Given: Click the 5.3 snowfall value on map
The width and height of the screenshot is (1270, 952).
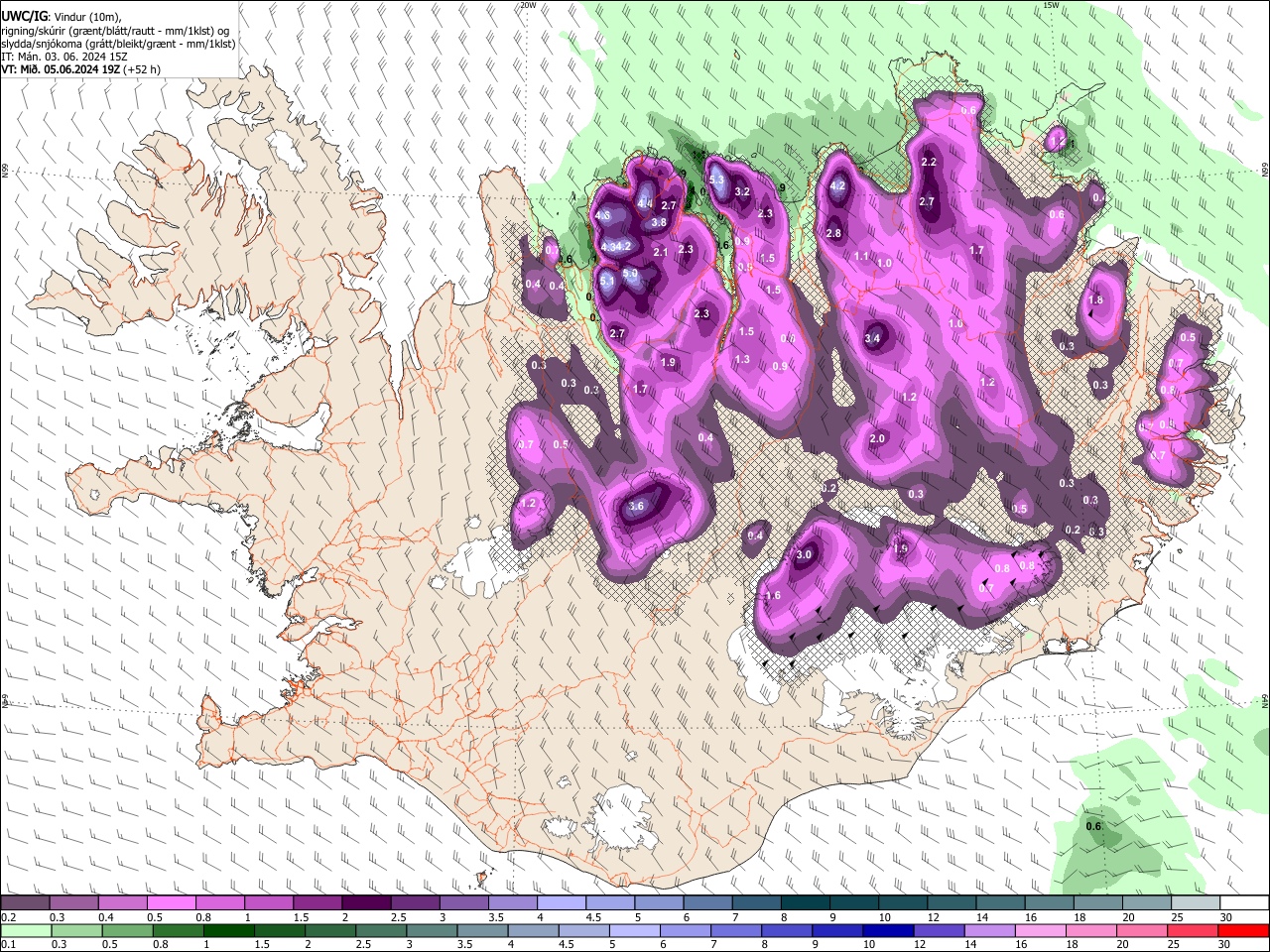Looking at the screenshot, I should (x=716, y=179).
